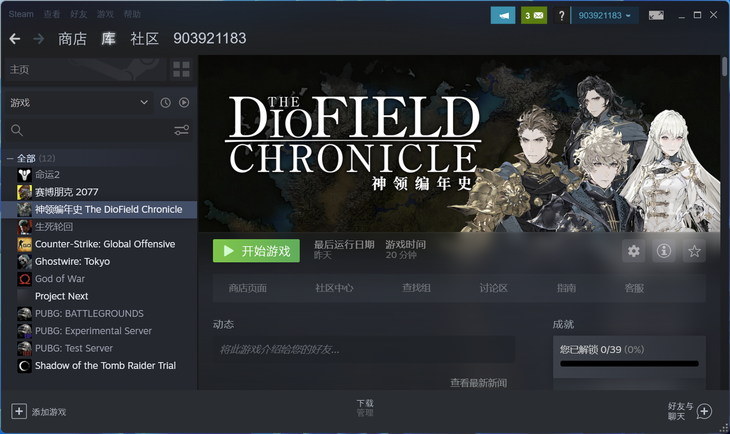Click the game page vertical scrollbar

pos(724,66)
